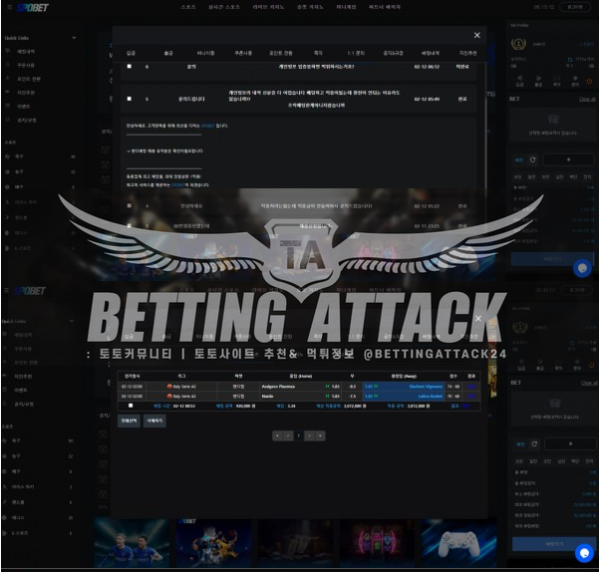
Task: Open 이벤트 quick link beside the inquiry modal
Action: tap(23, 106)
